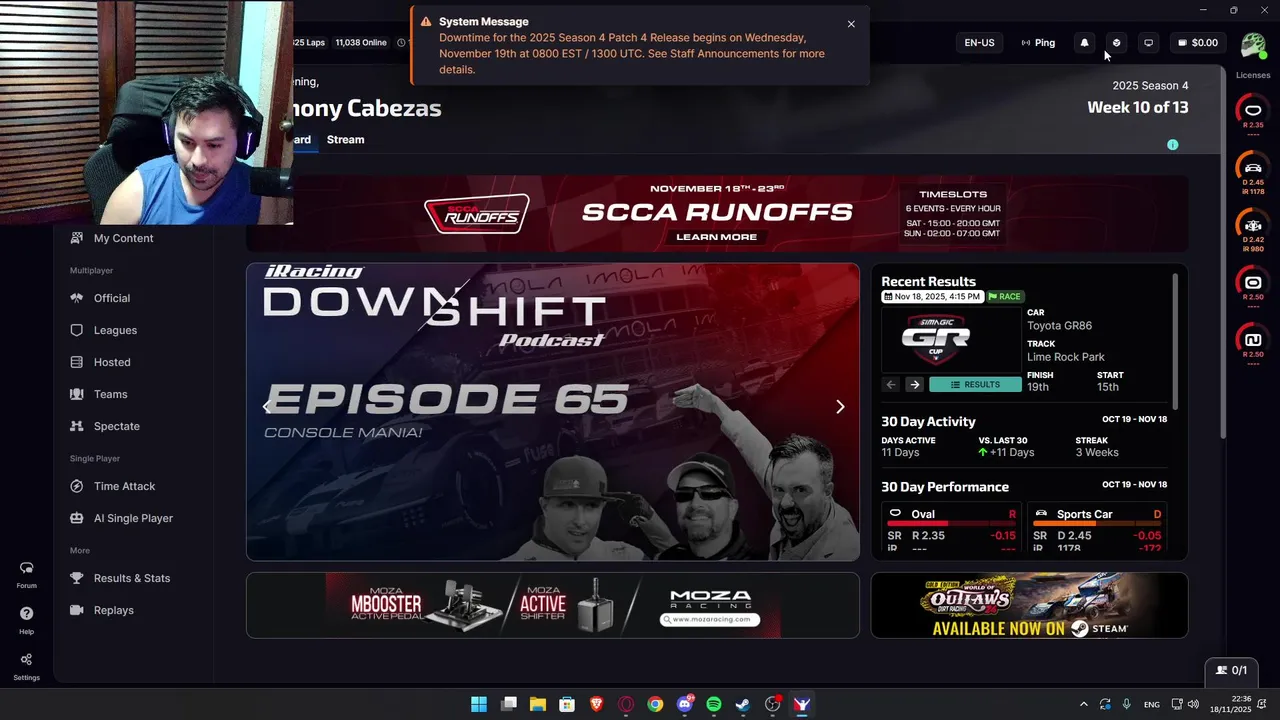Go to previous recent result

click(891, 385)
